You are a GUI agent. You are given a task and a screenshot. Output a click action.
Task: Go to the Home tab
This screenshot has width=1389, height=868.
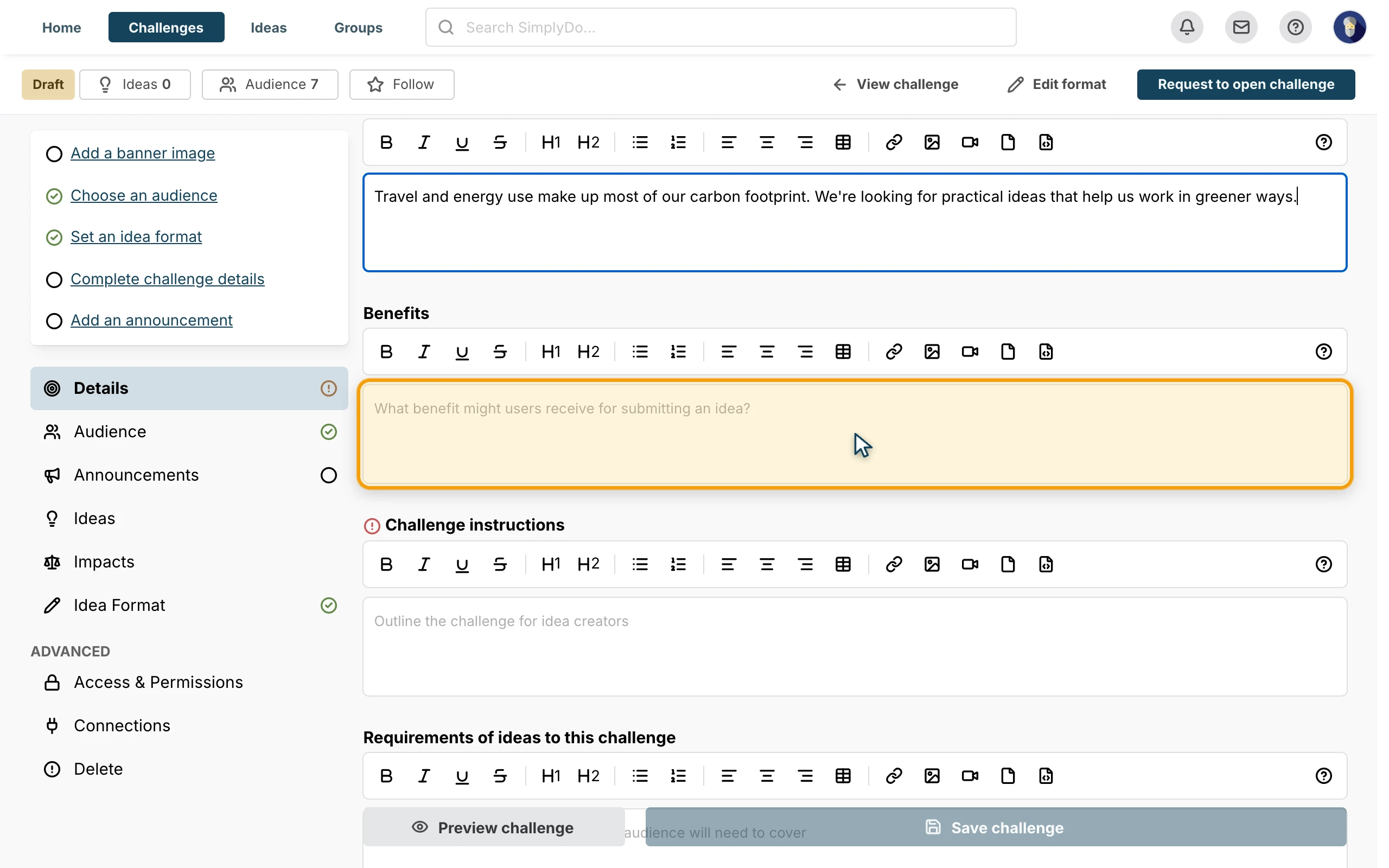point(61,28)
